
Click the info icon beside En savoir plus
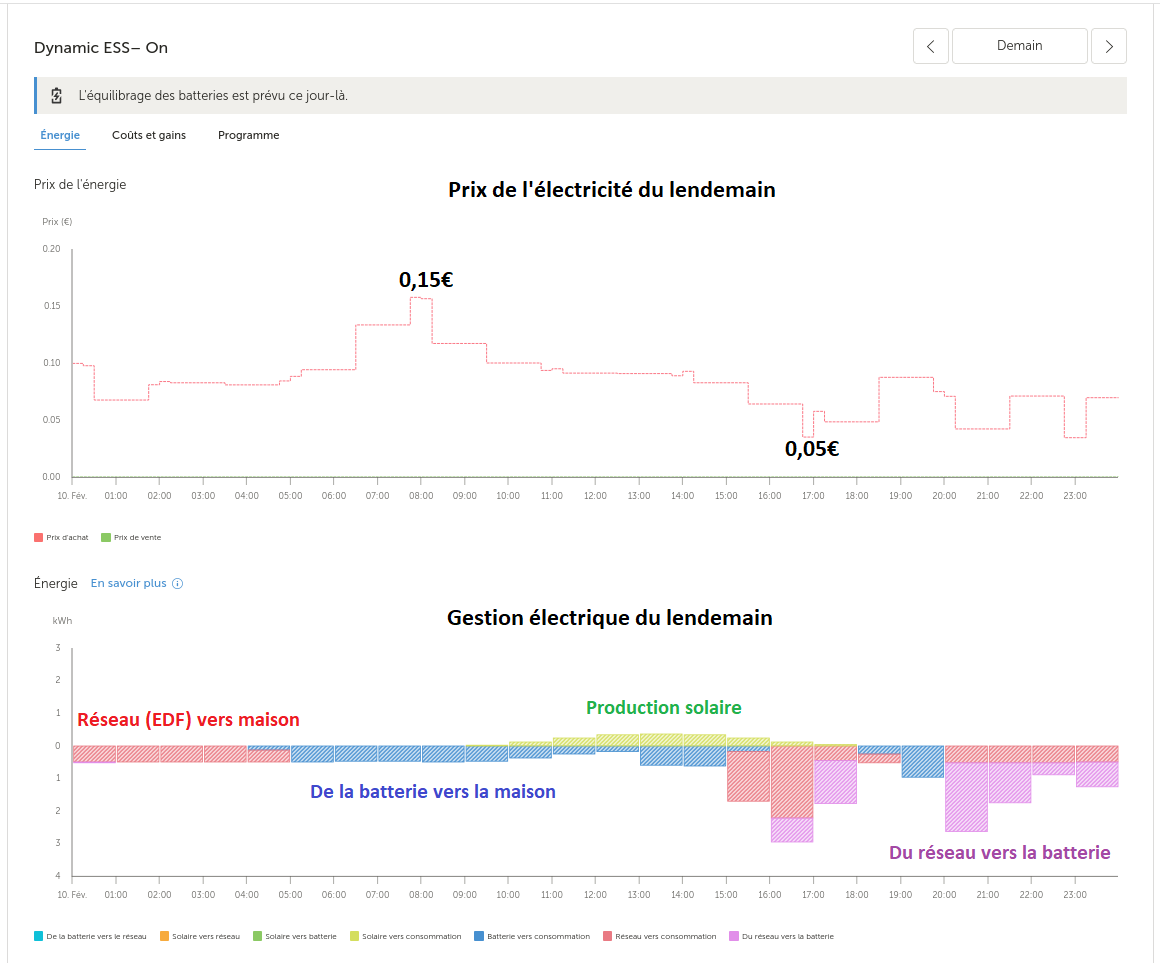click(x=178, y=584)
